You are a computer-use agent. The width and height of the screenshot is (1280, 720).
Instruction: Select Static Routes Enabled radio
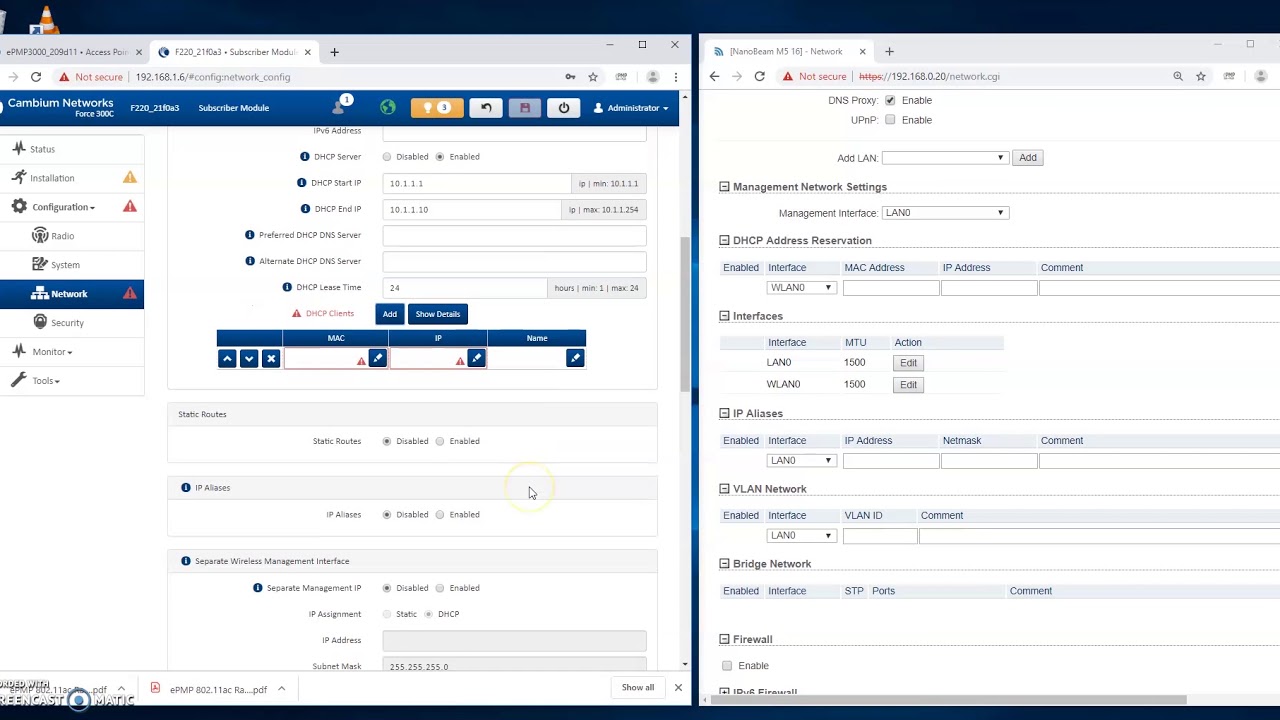(x=440, y=441)
